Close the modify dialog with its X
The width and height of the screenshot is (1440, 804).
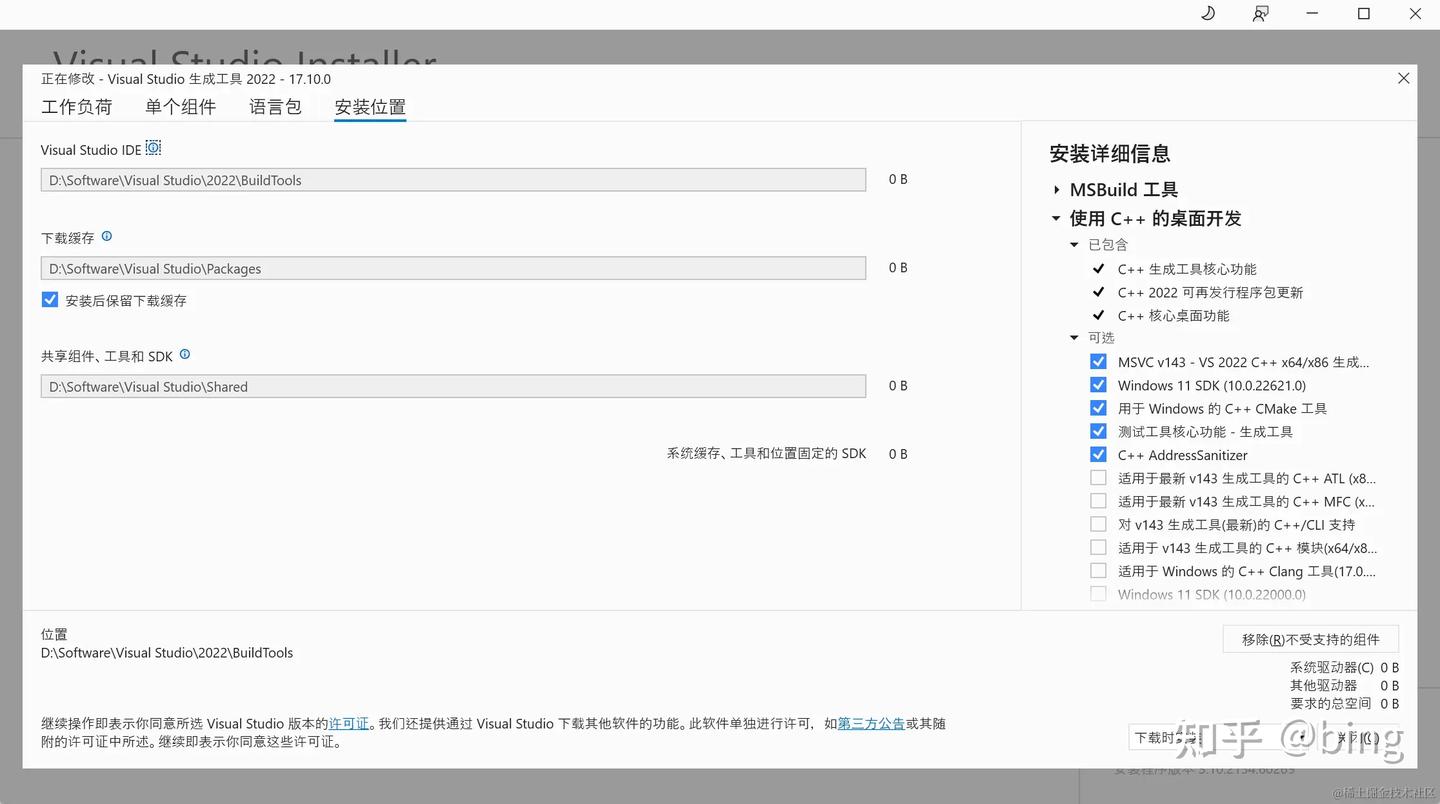point(1404,78)
